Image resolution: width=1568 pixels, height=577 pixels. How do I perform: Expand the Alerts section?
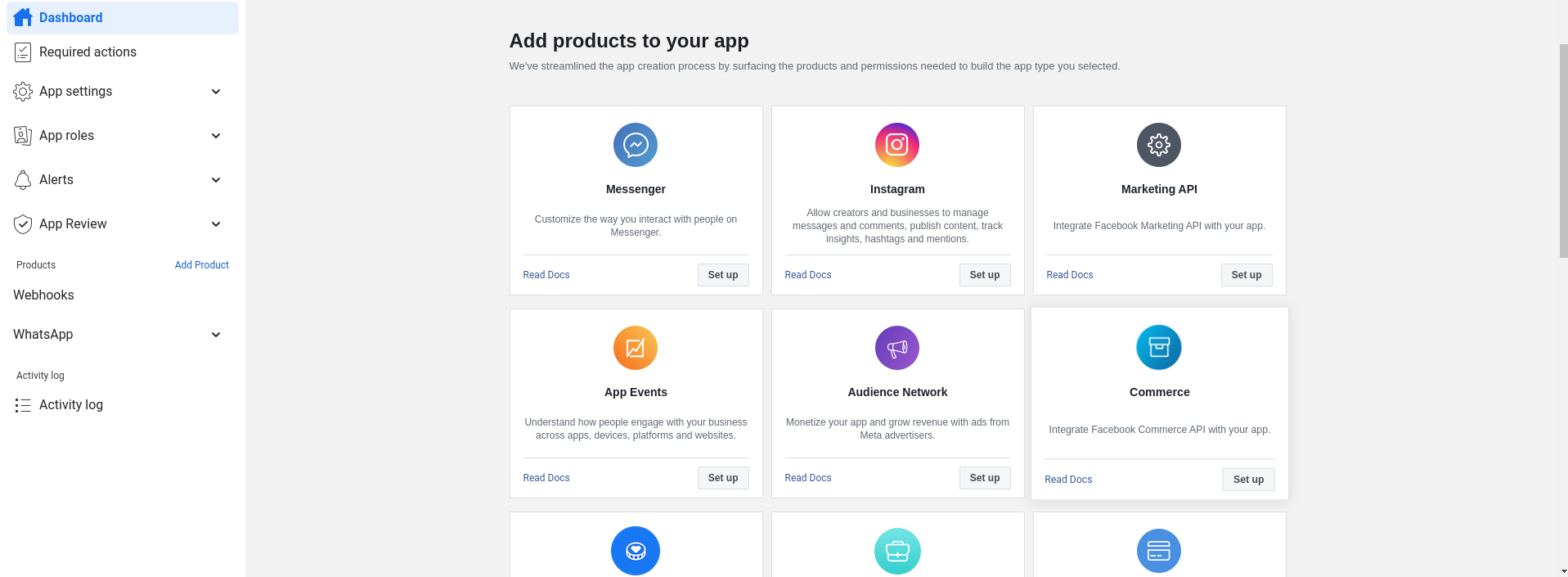coord(216,180)
